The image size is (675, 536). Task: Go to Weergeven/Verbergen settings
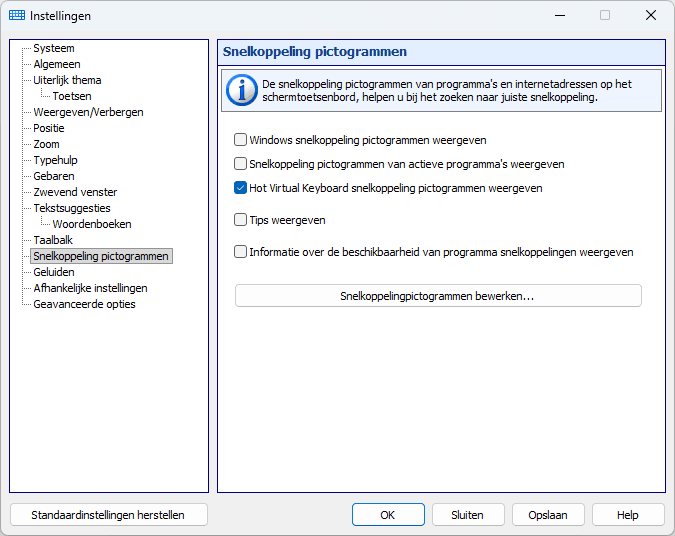pos(88,112)
